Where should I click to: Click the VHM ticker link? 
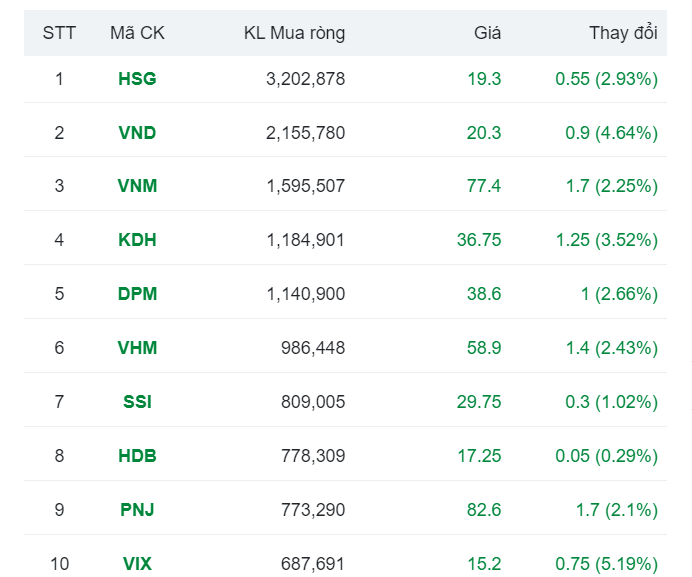coord(137,349)
